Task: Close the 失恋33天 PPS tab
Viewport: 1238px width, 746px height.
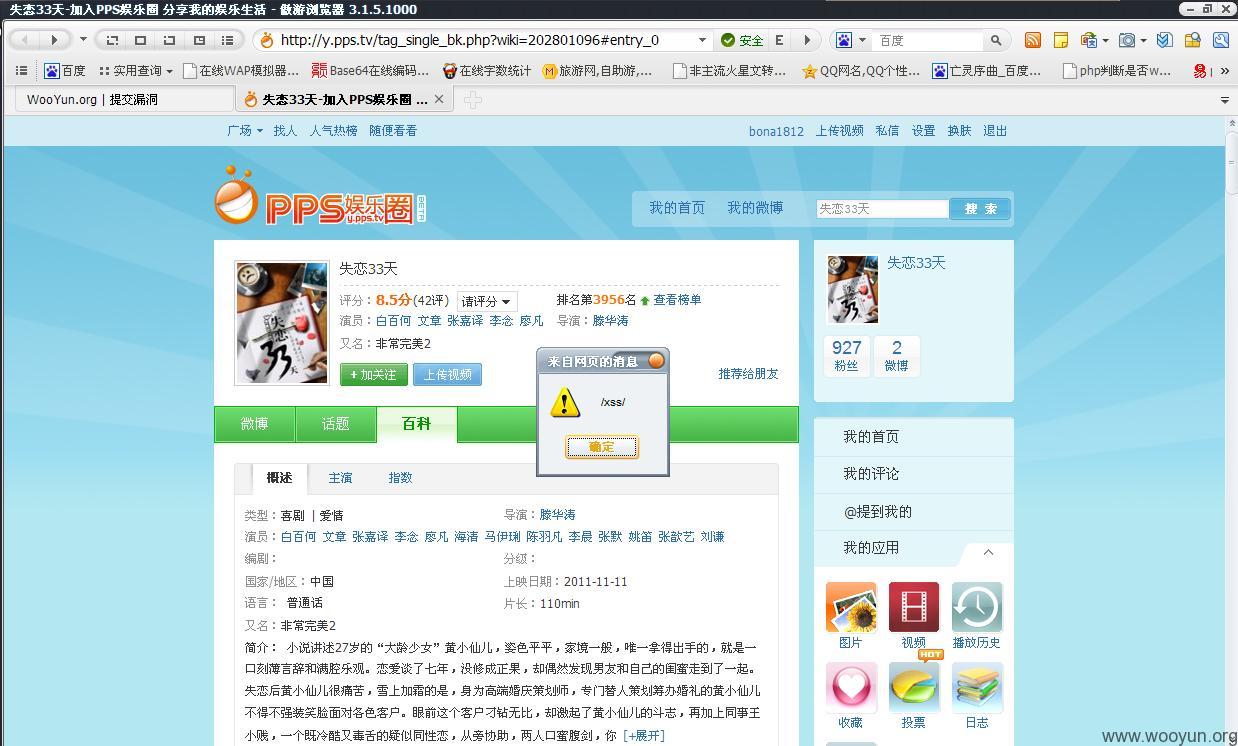Action: click(x=439, y=99)
